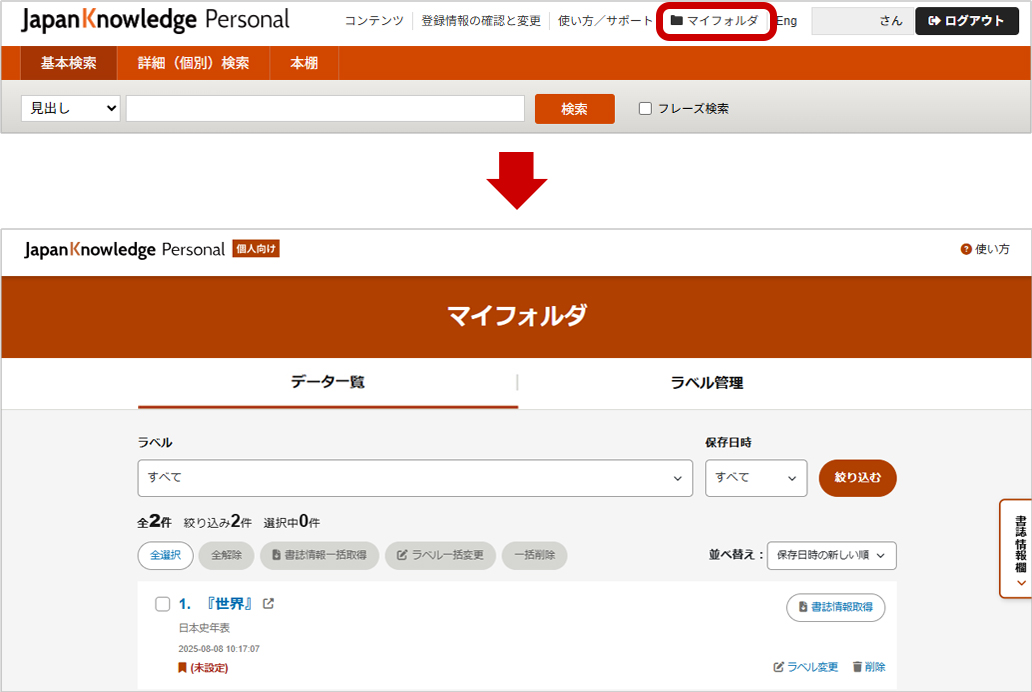Click inside the search input field

(x=325, y=108)
